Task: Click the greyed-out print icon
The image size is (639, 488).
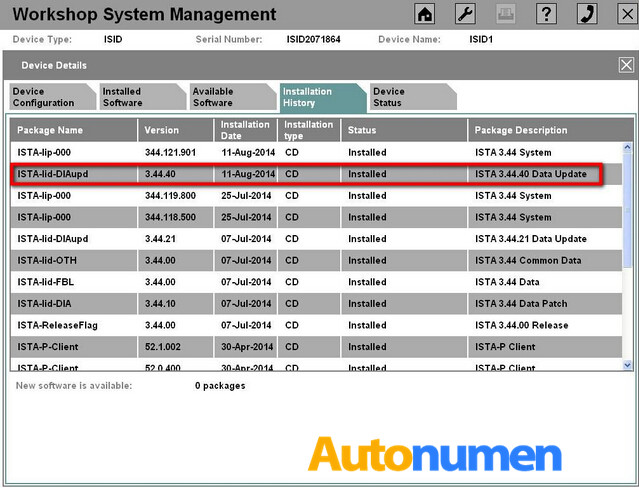Action: (506, 14)
